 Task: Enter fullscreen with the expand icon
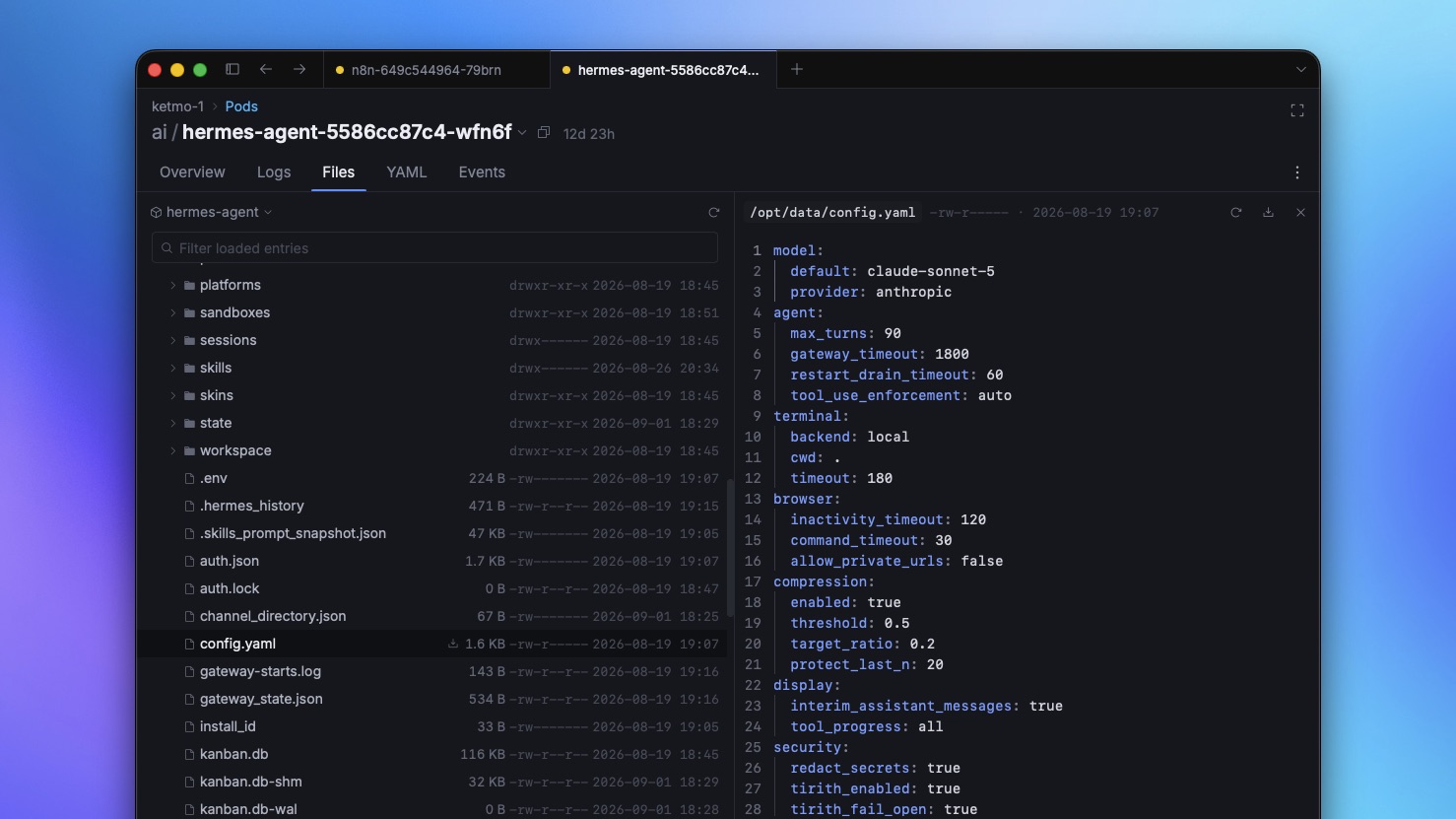coord(1297,110)
